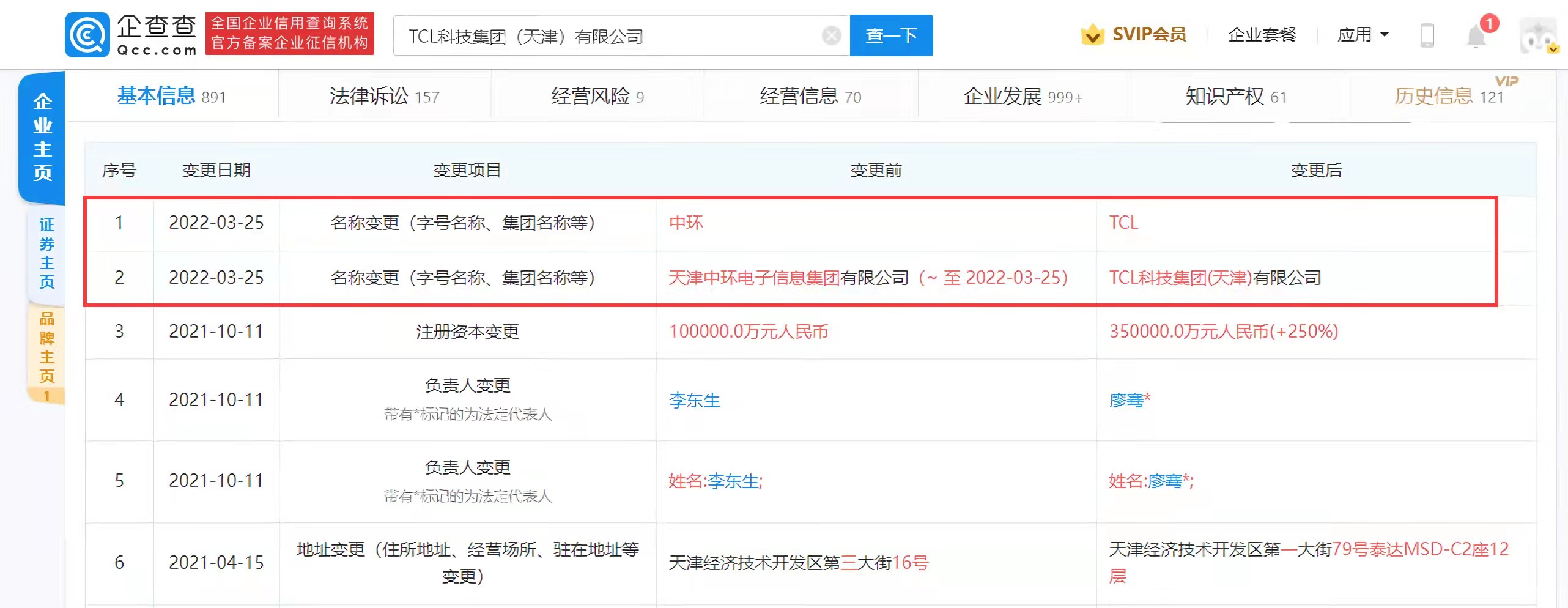The width and height of the screenshot is (1568, 608).
Task: Clear the search box with X icon
Action: click(831, 35)
